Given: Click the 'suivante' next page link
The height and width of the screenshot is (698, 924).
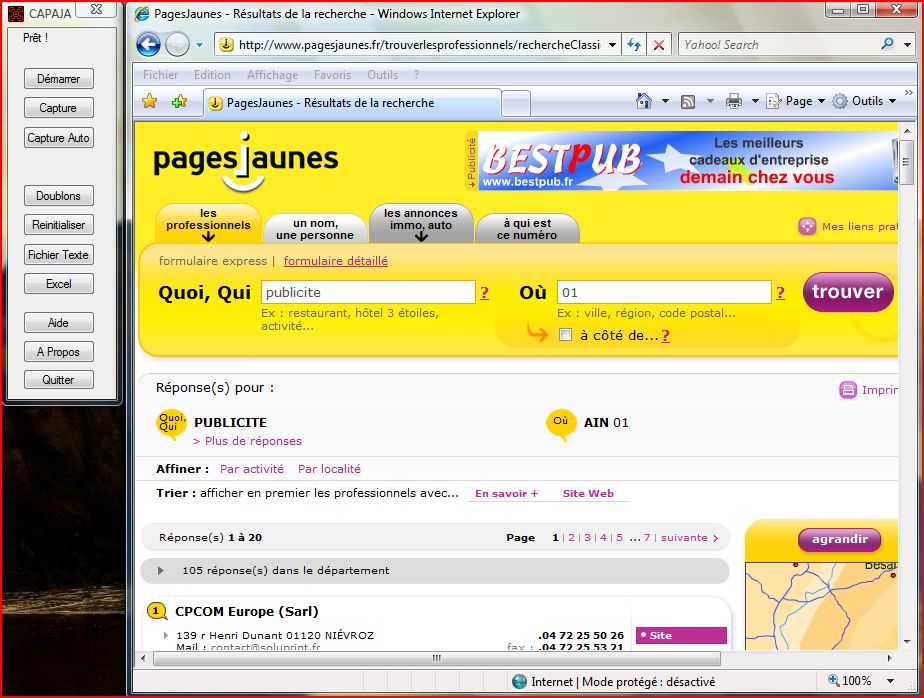Looking at the screenshot, I should [x=689, y=538].
